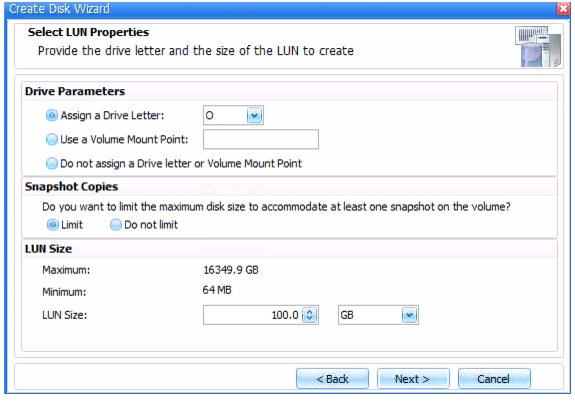Expand the GB size unit dropdown
This screenshot has height=419, width=575.
409,315
